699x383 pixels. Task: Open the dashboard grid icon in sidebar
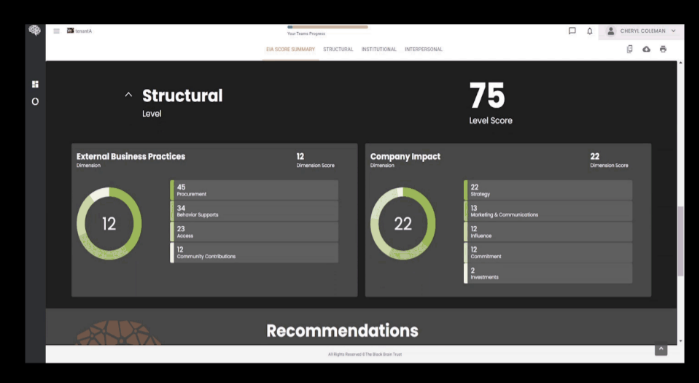[x=35, y=84]
